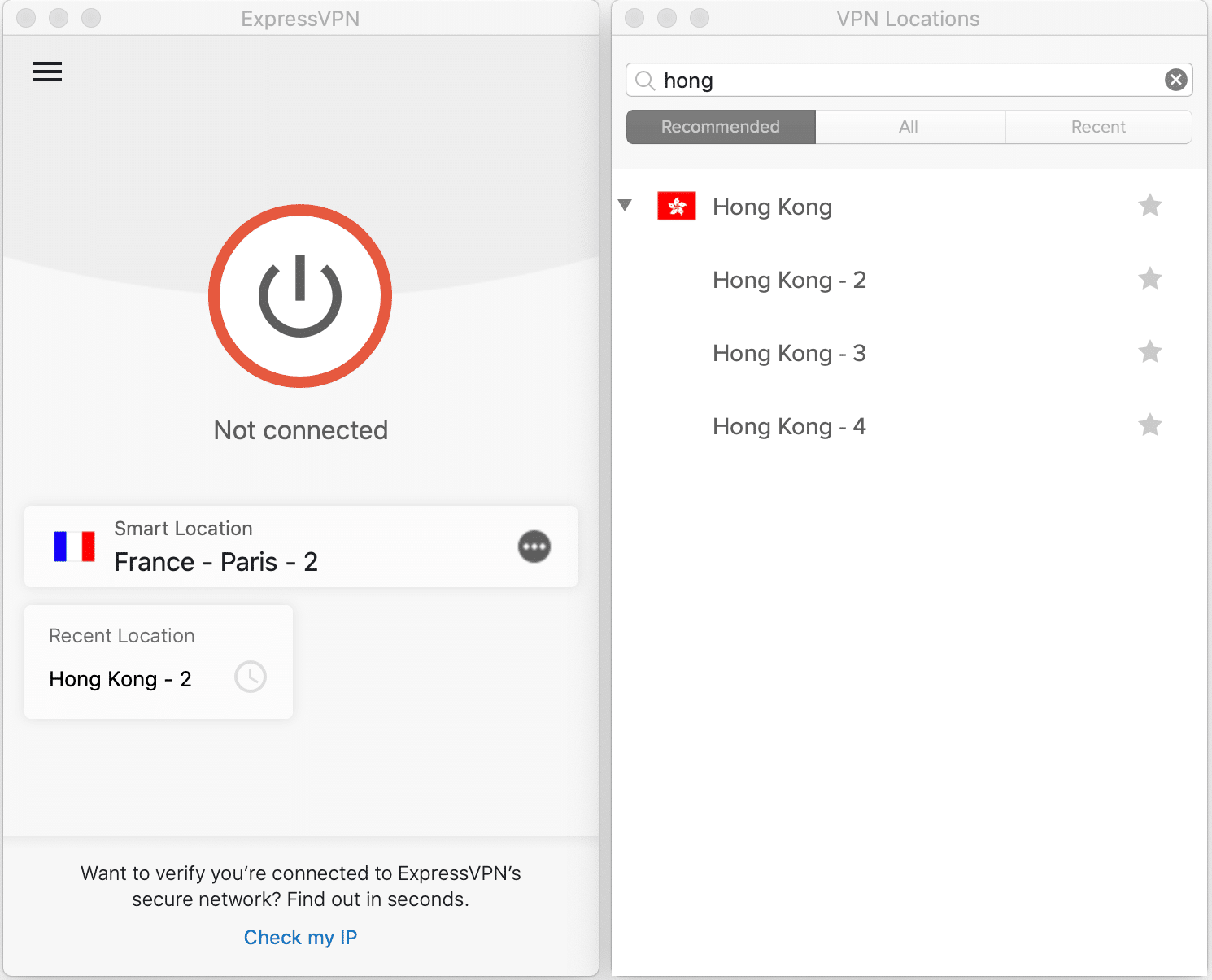Viewport: 1212px width, 980px height.
Task: Click the magnifying glass search icon
Action: point(645,80)
